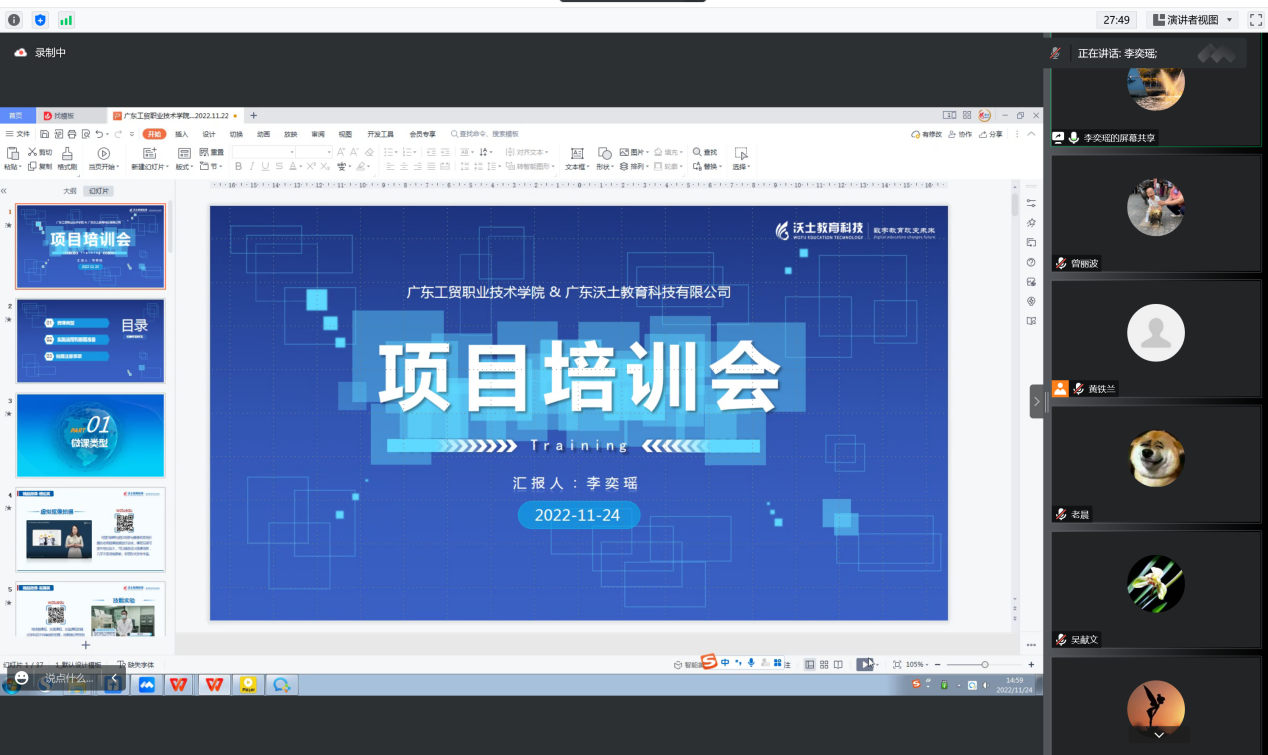The image size is (1268, 755).
Task: Open the Picture (图片) dropdown arrow
Action: click(x=648, y=153)
